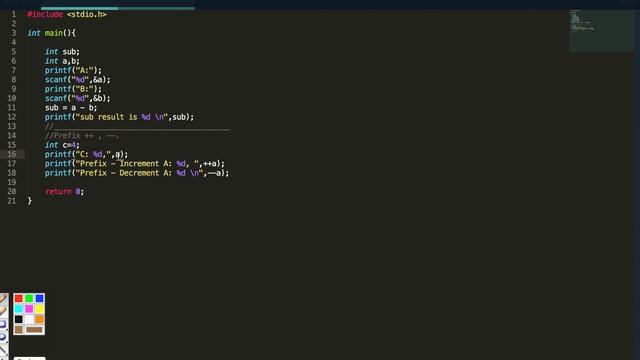Click gutter line number 13

(x=12, y=127)
